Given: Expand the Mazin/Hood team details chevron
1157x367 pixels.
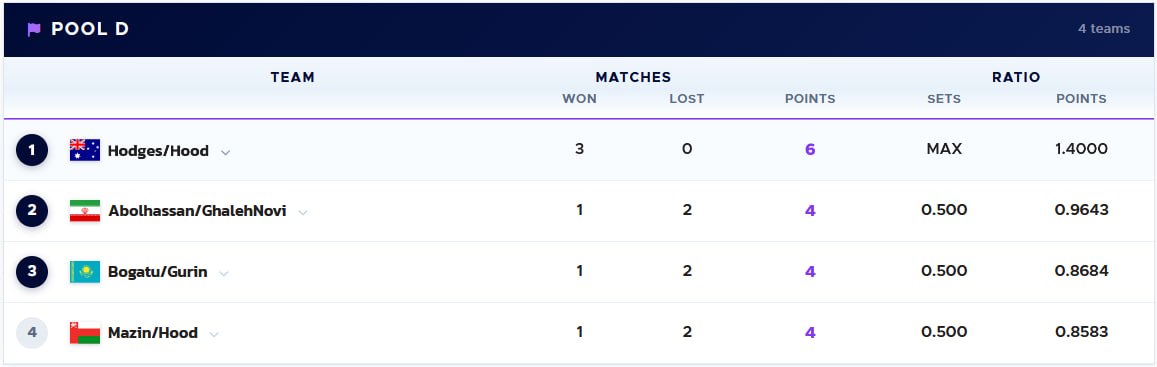Looking at the screenshot, I should [x=214, y=335].
